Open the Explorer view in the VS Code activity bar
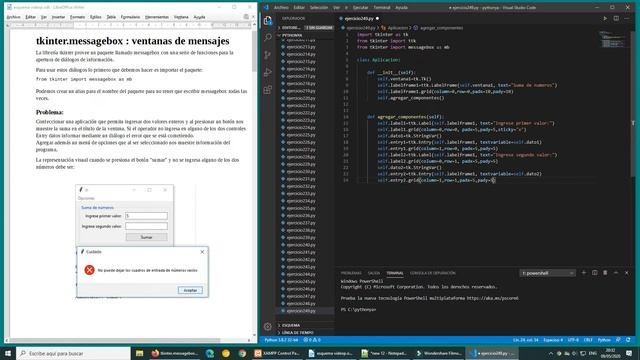This screenshot has width=640, height=360. coord(268,20)
